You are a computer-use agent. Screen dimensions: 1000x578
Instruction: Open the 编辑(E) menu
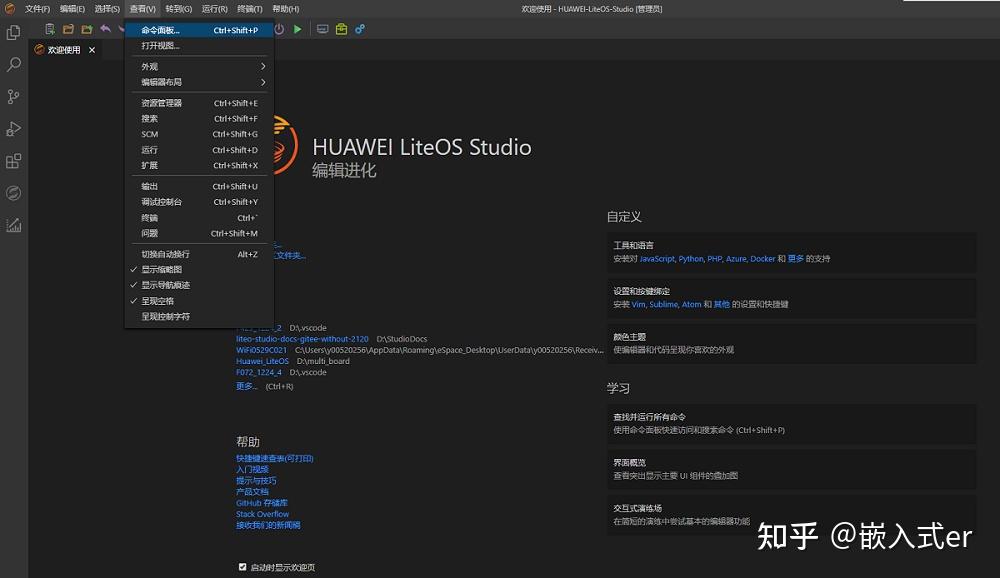click(x=72, y=9)
